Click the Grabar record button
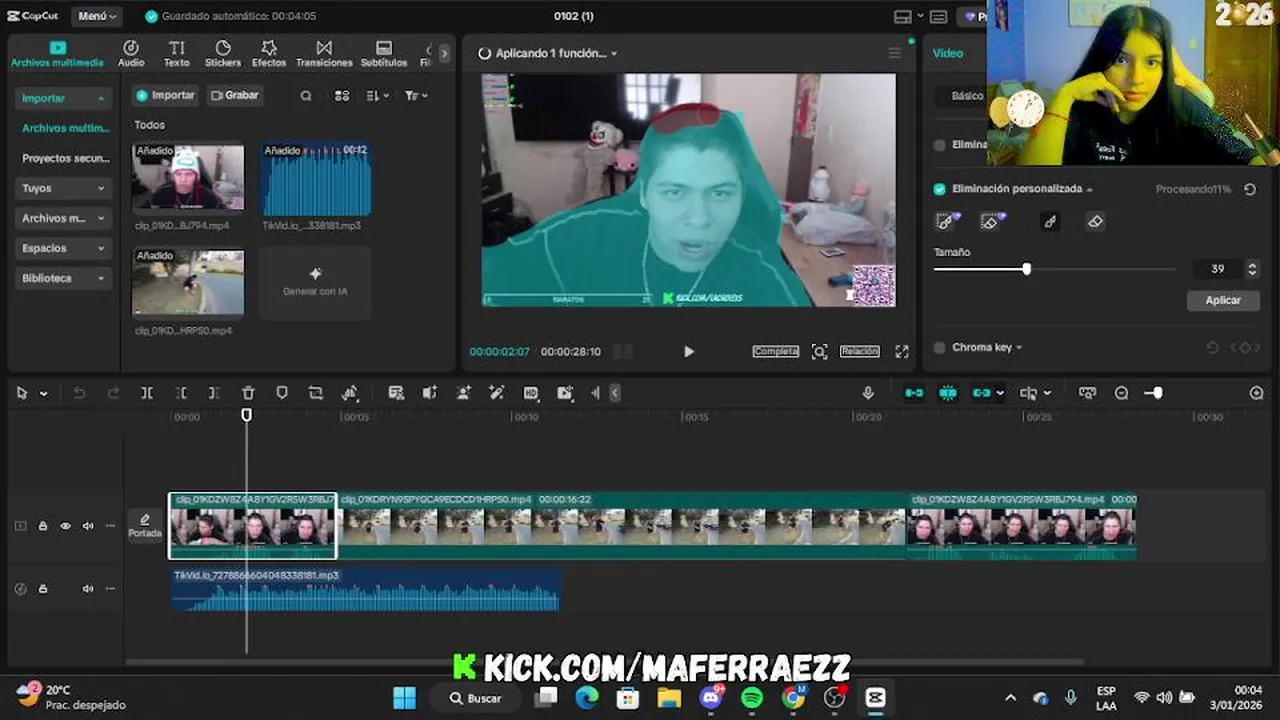Screen dimensions: 1280x720 pos(235,95)
